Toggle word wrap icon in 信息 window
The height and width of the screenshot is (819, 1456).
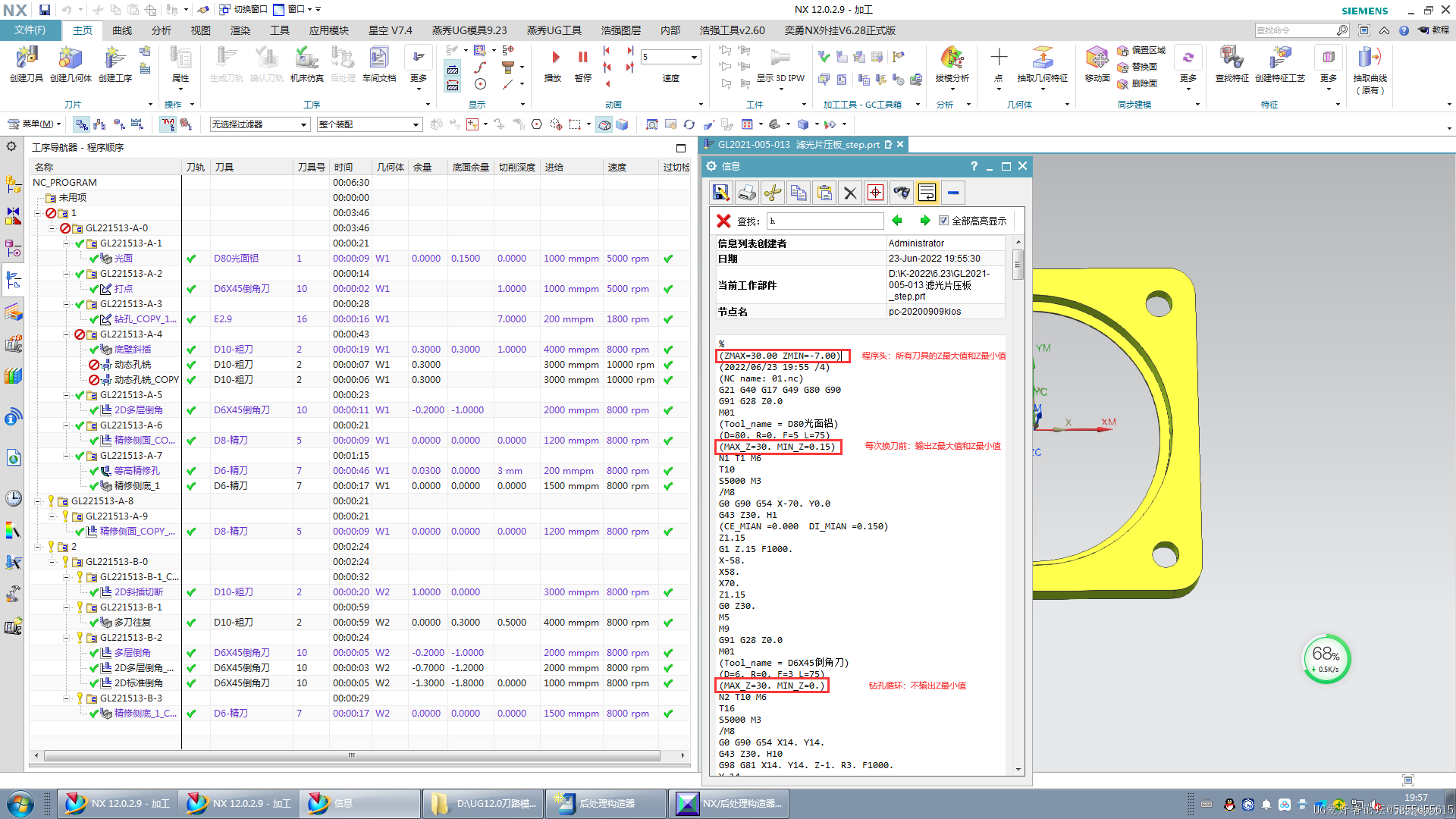click(927, 193)
